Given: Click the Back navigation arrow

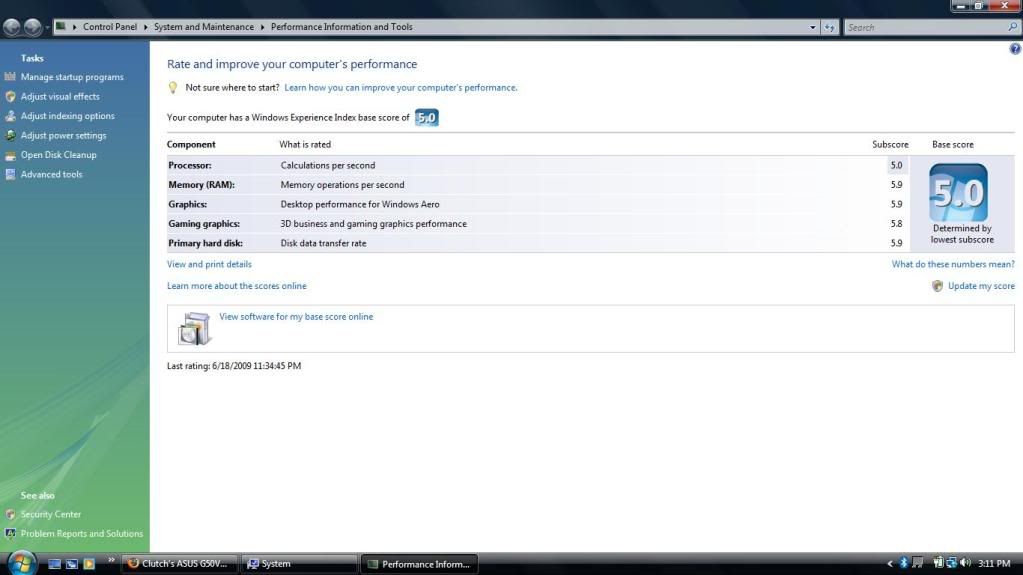Looking at the screenshot, I should click(x=12, y=27).
